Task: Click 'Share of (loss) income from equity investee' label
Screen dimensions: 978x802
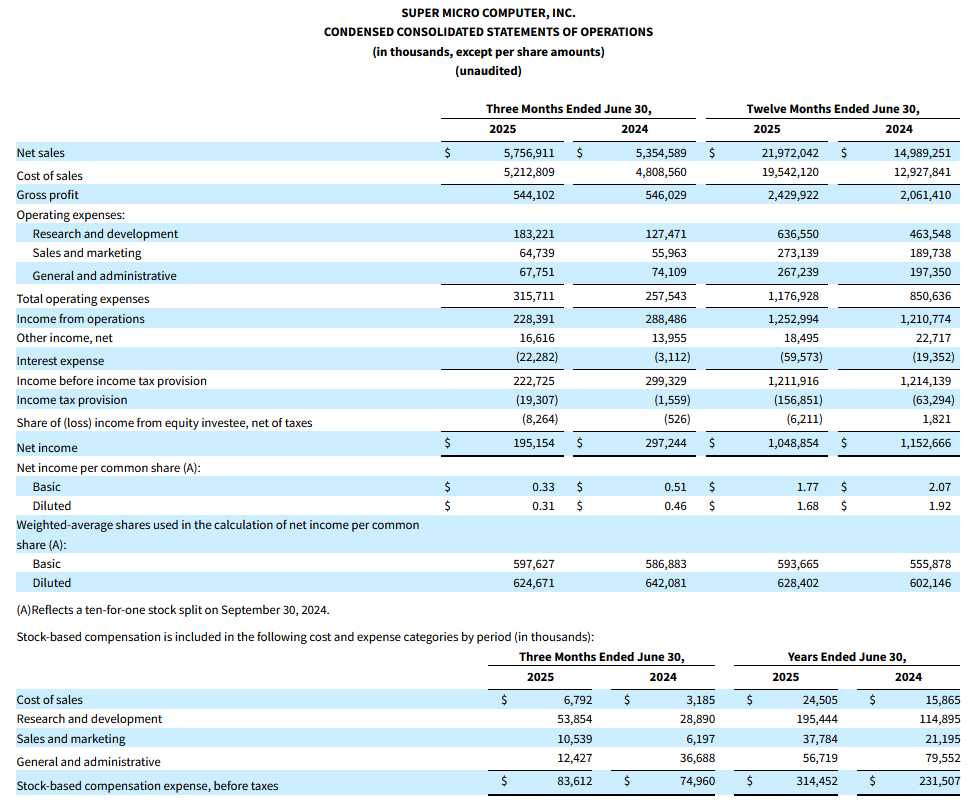Action: (164, 423)
